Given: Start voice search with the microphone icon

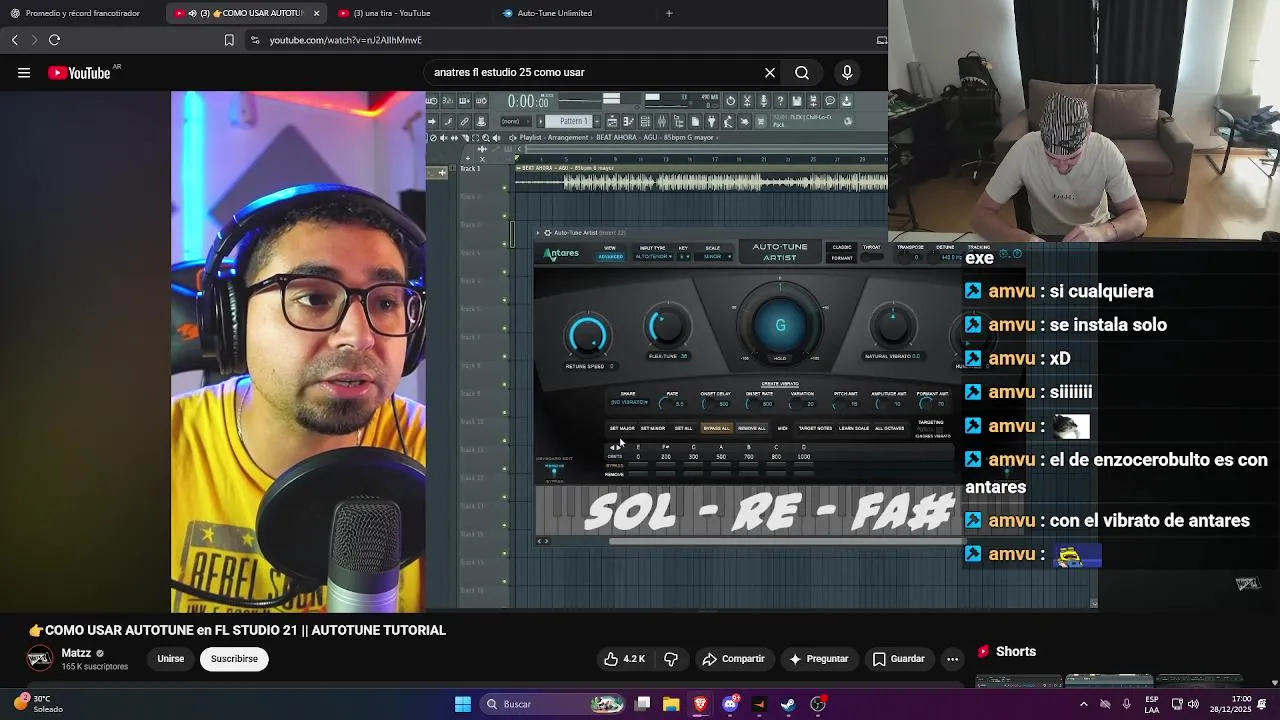Looking at the screenshot, I should point(847,72).
